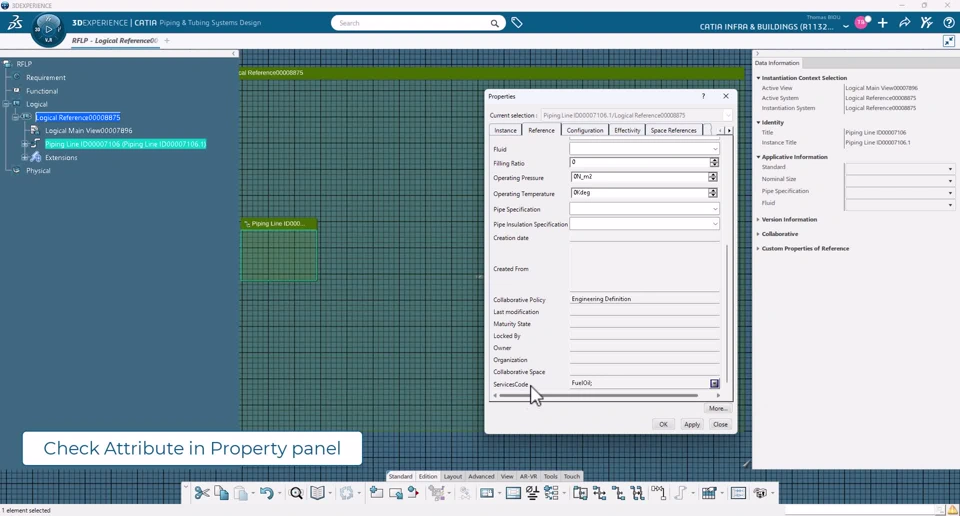Image resolution: width=960 pixels, height=516 pixels.
Task: Select Piping Line ID00007106 in the tree
Action: click(x=126, y=144)
